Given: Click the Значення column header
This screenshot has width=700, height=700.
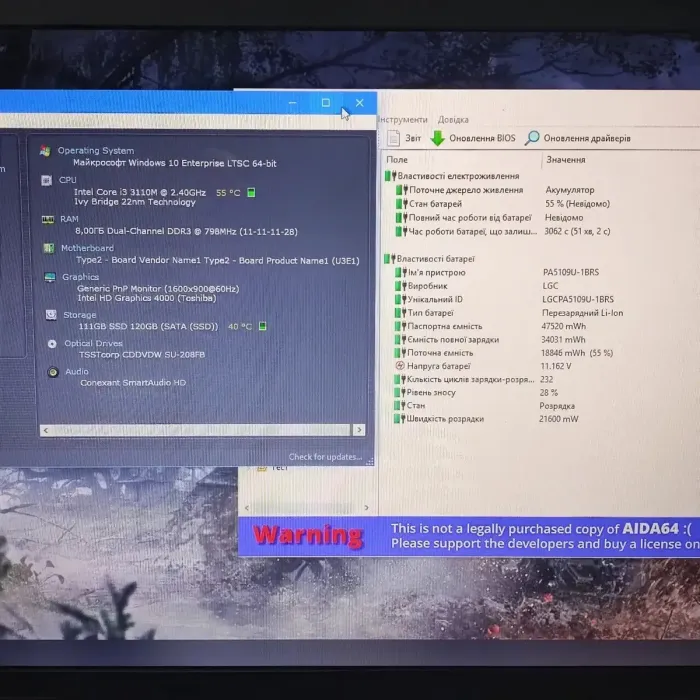Looking at the screenshot, I should [566, 160].
